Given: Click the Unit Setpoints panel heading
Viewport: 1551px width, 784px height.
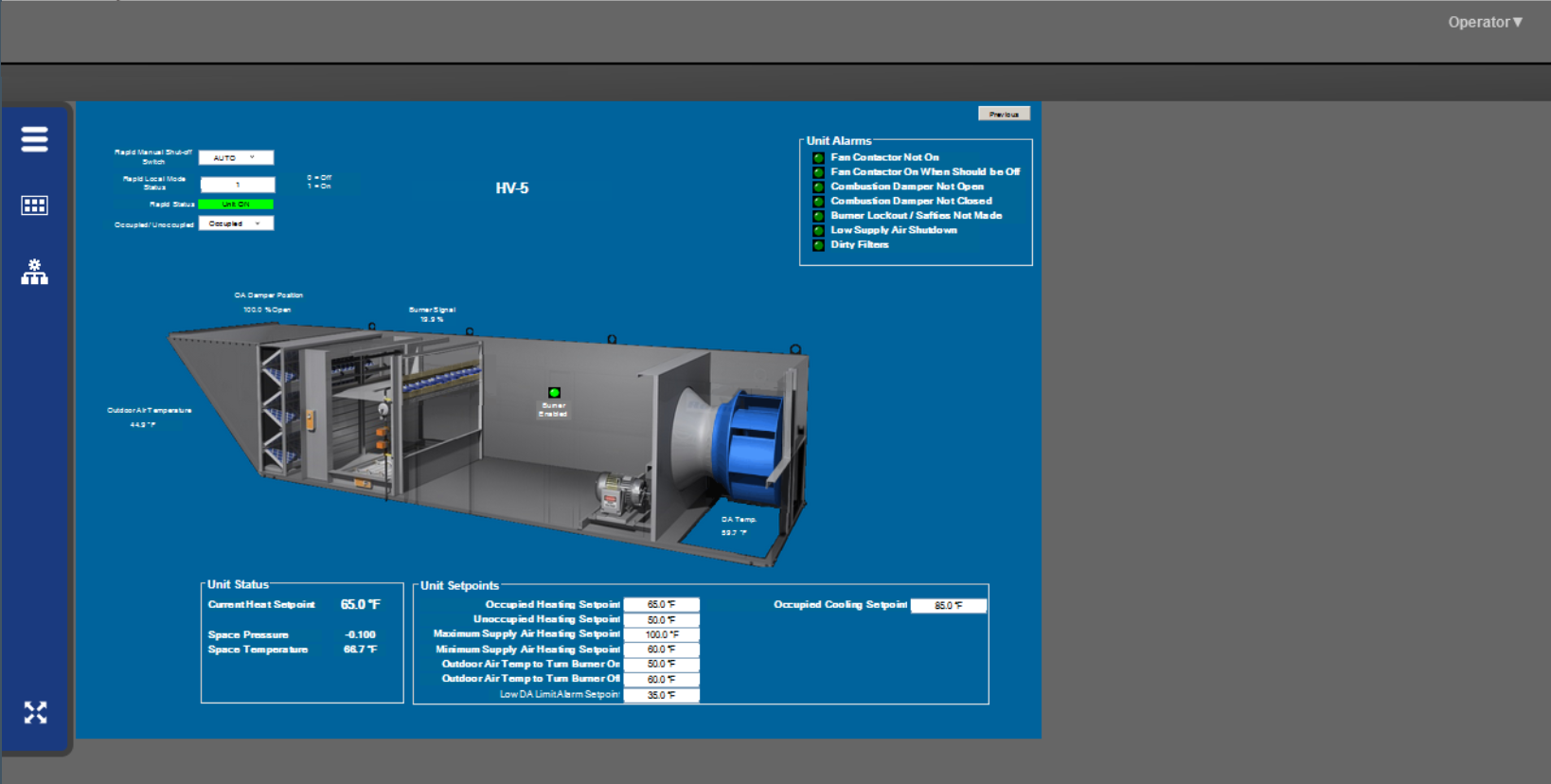Looking at the screenshot, I should tap(459, 585).
